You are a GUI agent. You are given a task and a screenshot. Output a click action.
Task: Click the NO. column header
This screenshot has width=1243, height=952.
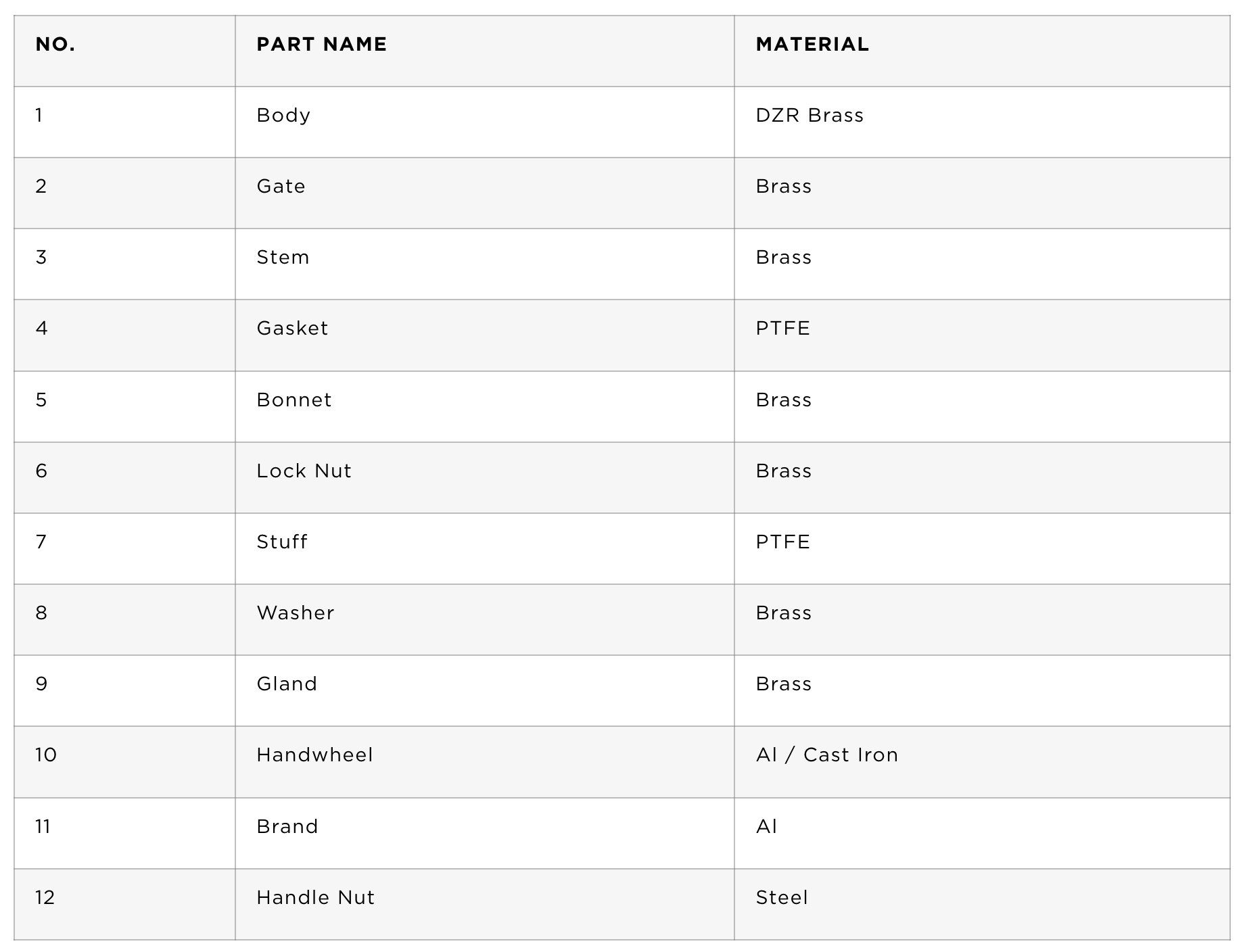point(55,45)
